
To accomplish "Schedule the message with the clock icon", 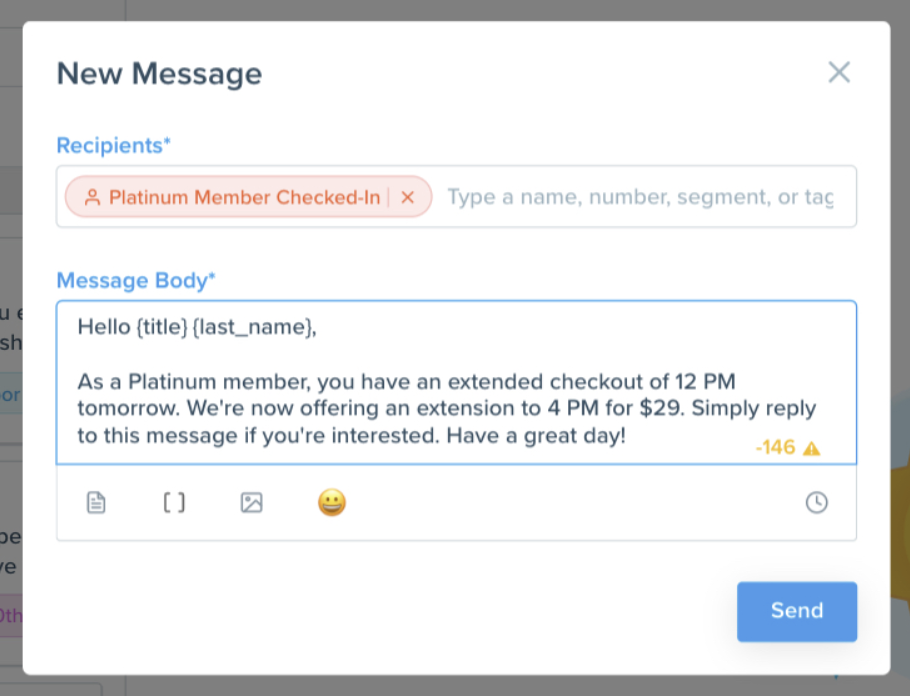I will (817, 503).
